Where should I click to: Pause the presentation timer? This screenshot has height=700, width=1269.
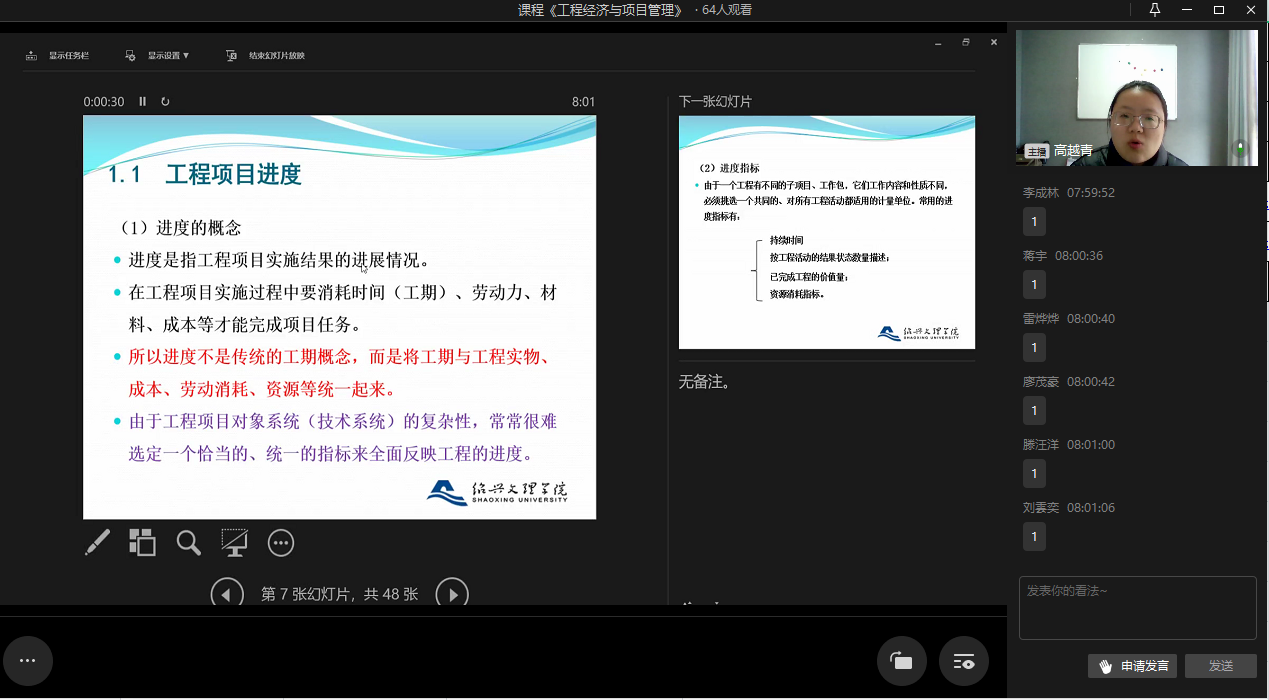pos(143,102)
